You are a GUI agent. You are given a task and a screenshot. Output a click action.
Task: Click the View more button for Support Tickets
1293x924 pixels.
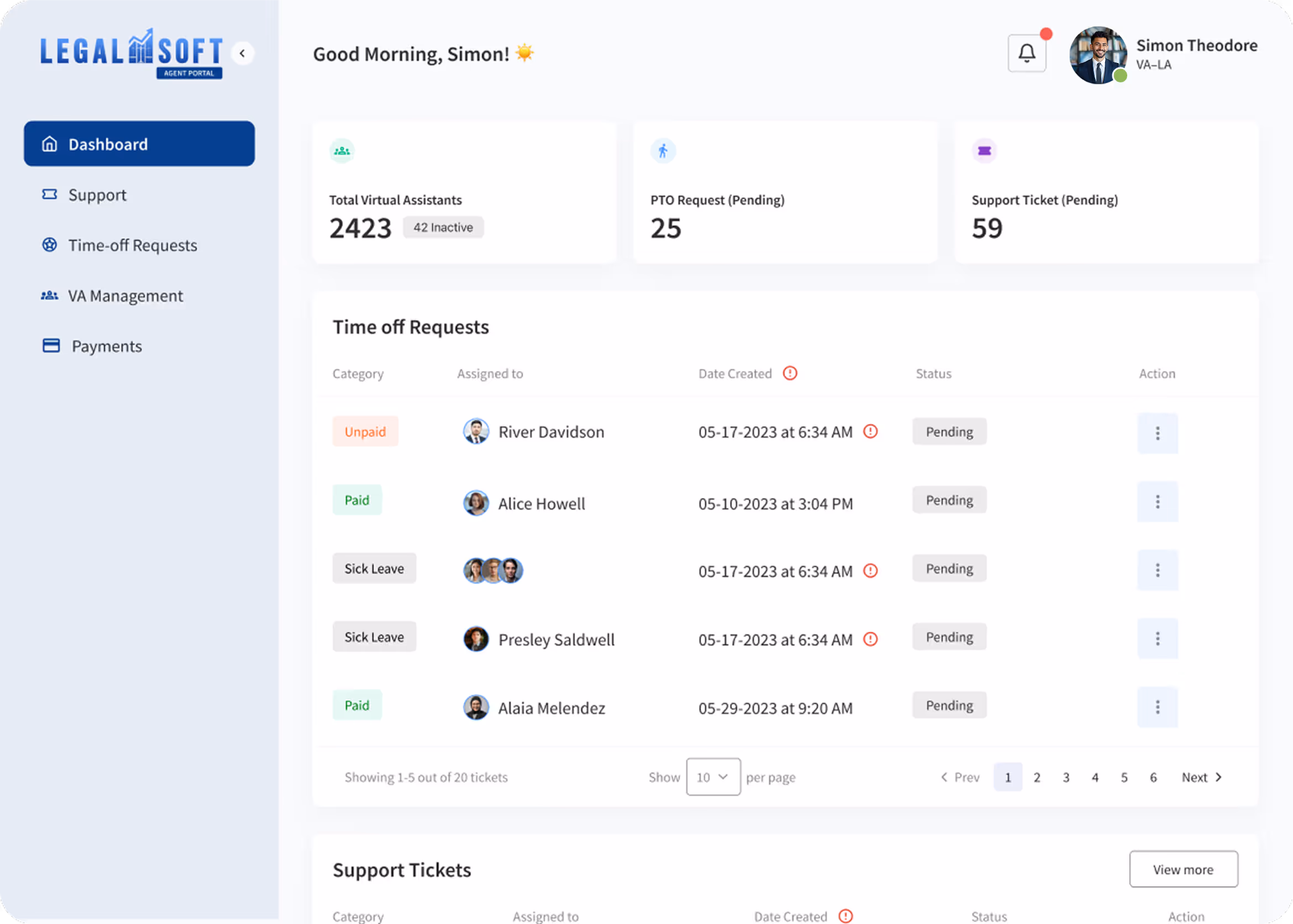coord(1183,869)
